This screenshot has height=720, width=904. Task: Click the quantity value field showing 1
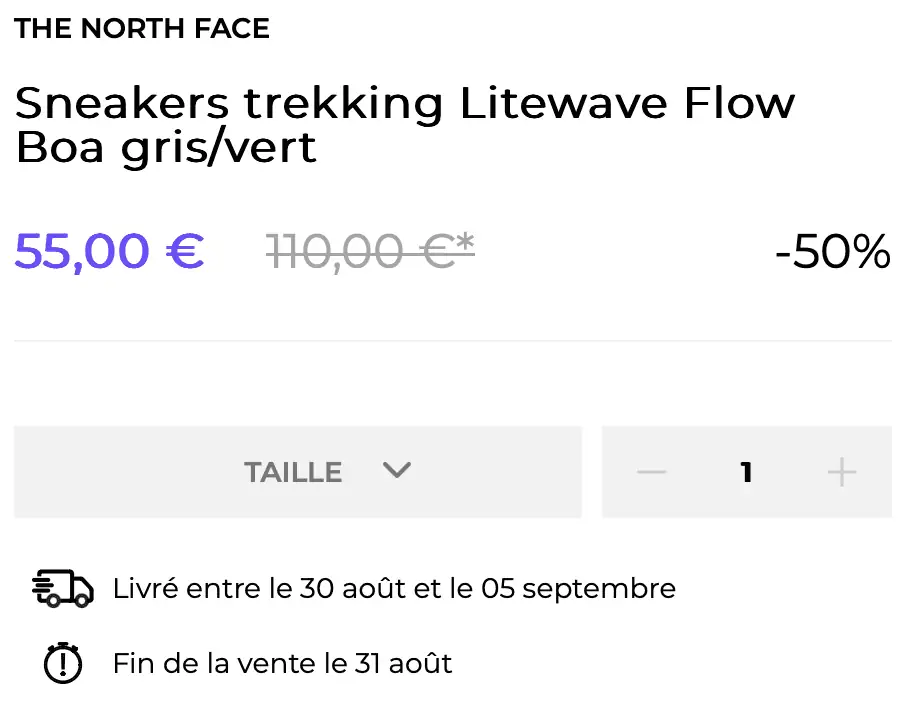[746, 472]
